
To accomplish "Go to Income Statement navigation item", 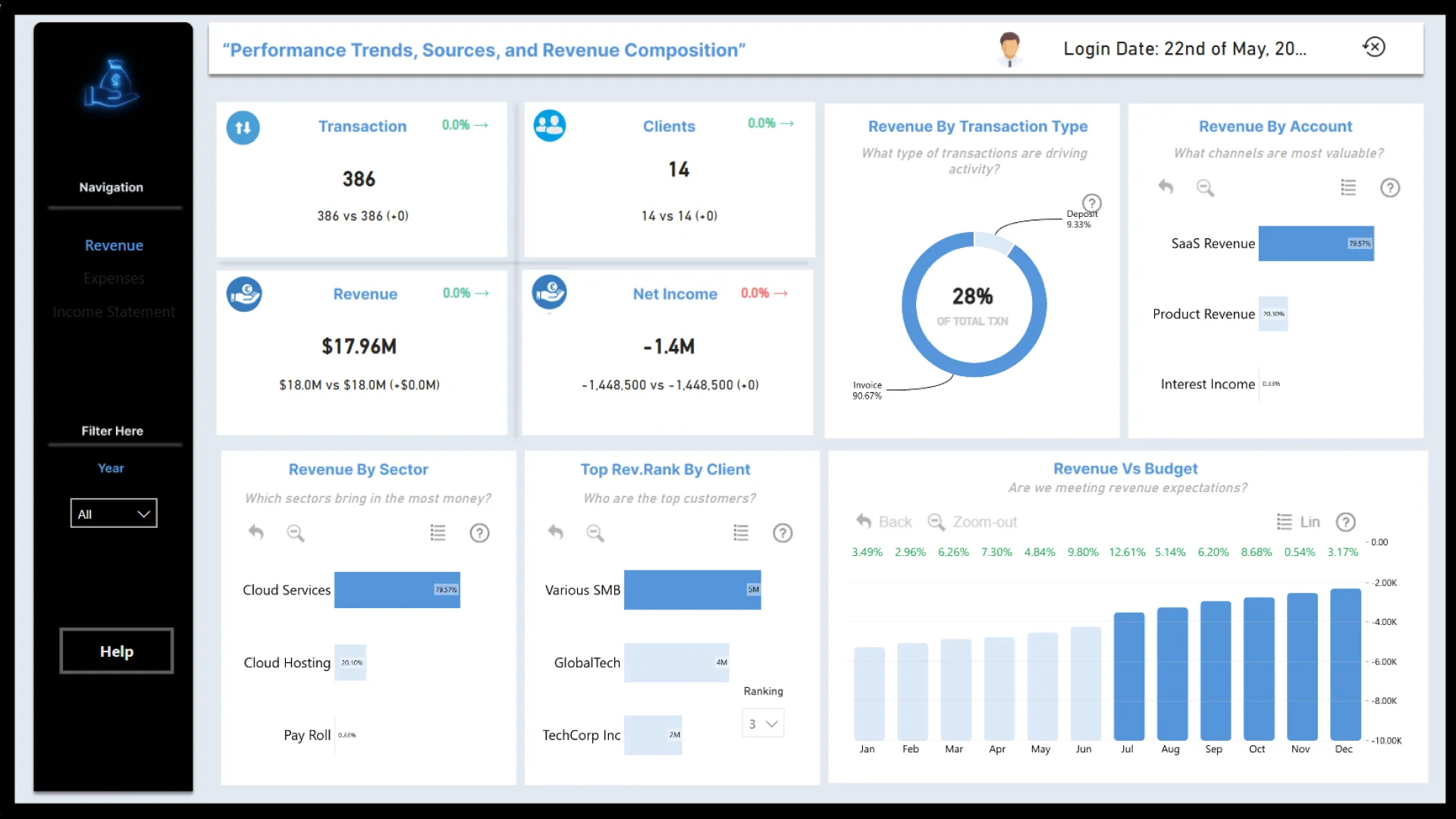I will [114, 312].
